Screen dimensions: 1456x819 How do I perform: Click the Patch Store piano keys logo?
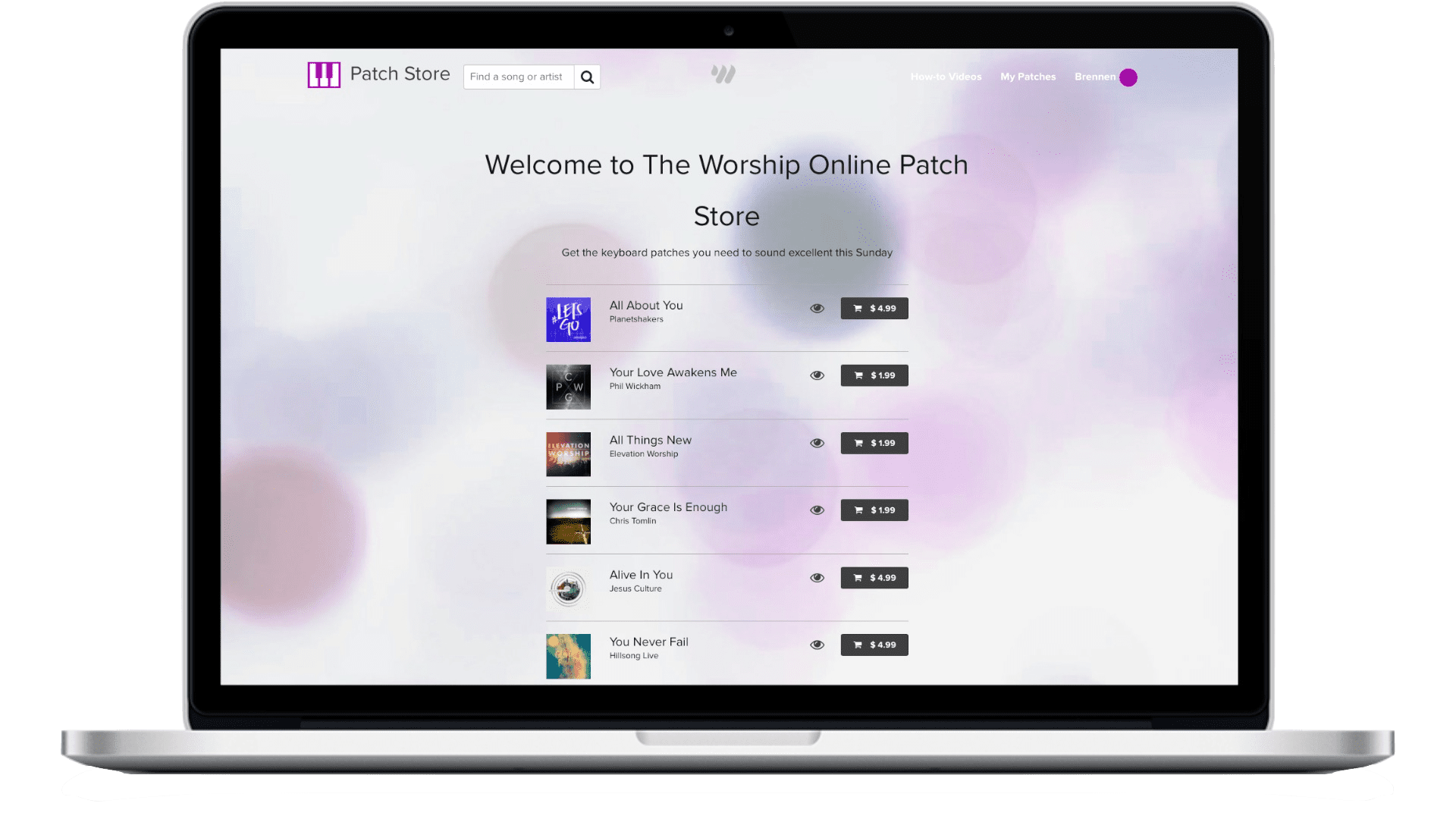tap(324, 75)
